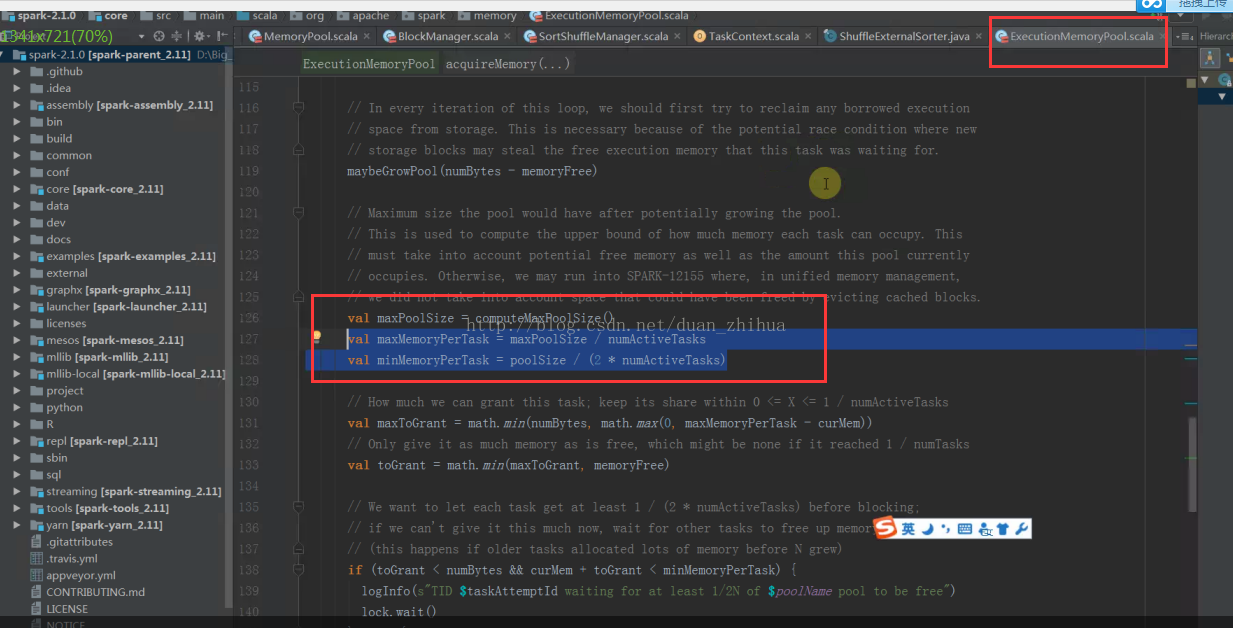Click the cloud upload icon at top right

tap(1152, 5)
